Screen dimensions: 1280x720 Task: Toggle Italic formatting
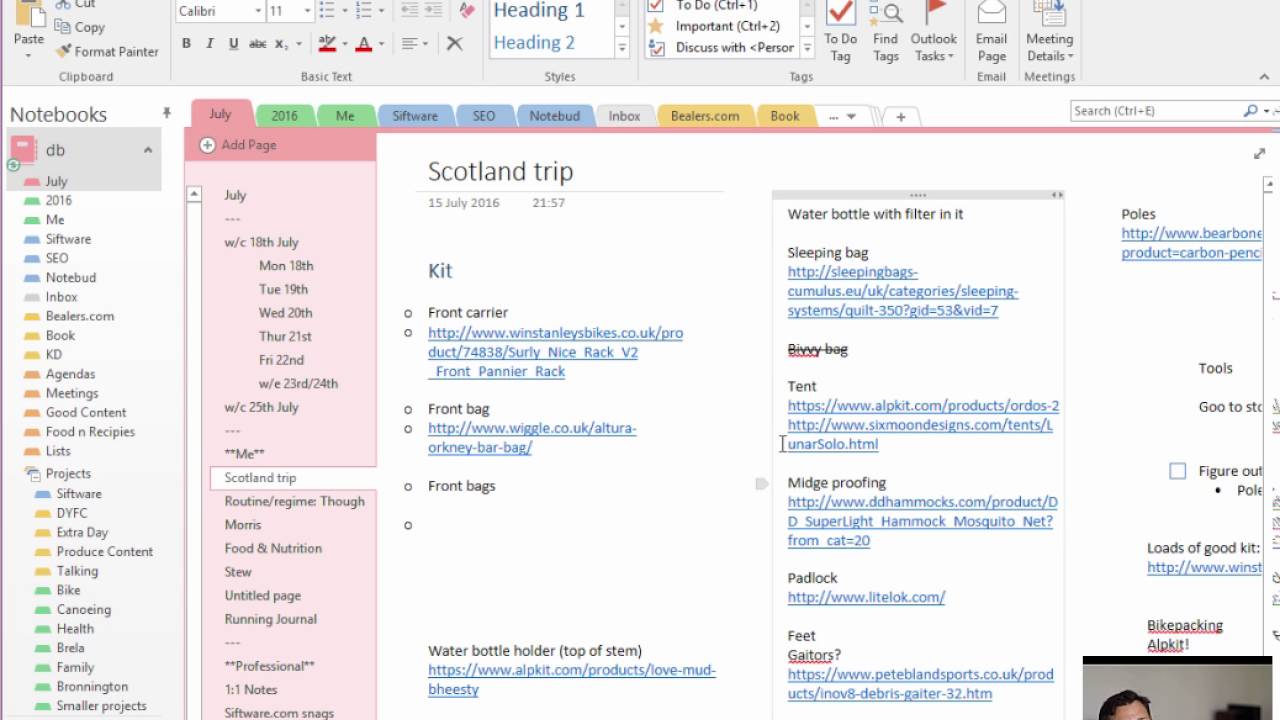(210, 44)
